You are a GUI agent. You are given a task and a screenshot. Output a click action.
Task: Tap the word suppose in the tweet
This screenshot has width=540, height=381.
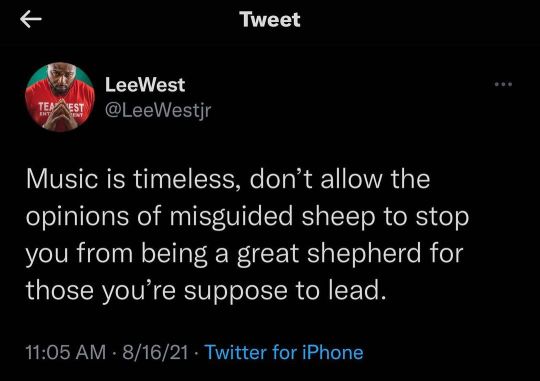tap(236, 291)
